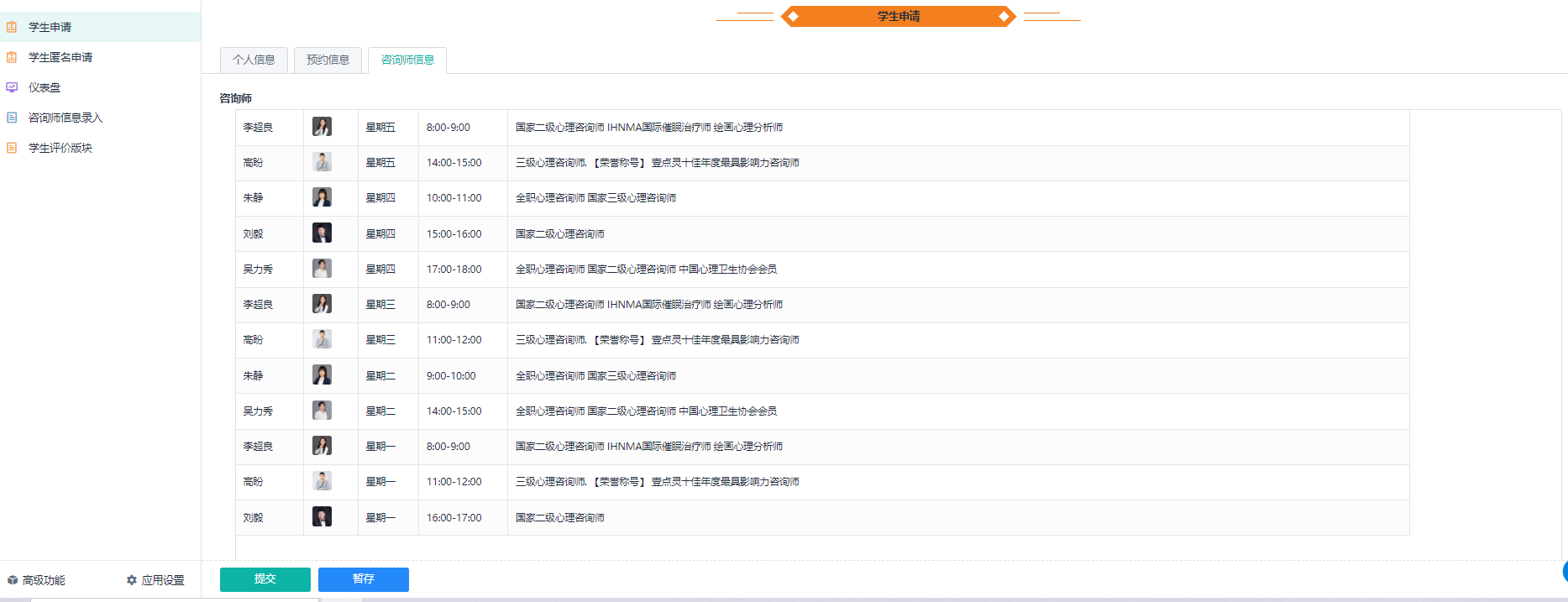Image resolution: width=1568 pixels, height=602 pixels.
Task: Select 刘毅's 星期一 16:00-17:00 slot
Action: click(454, 518)
